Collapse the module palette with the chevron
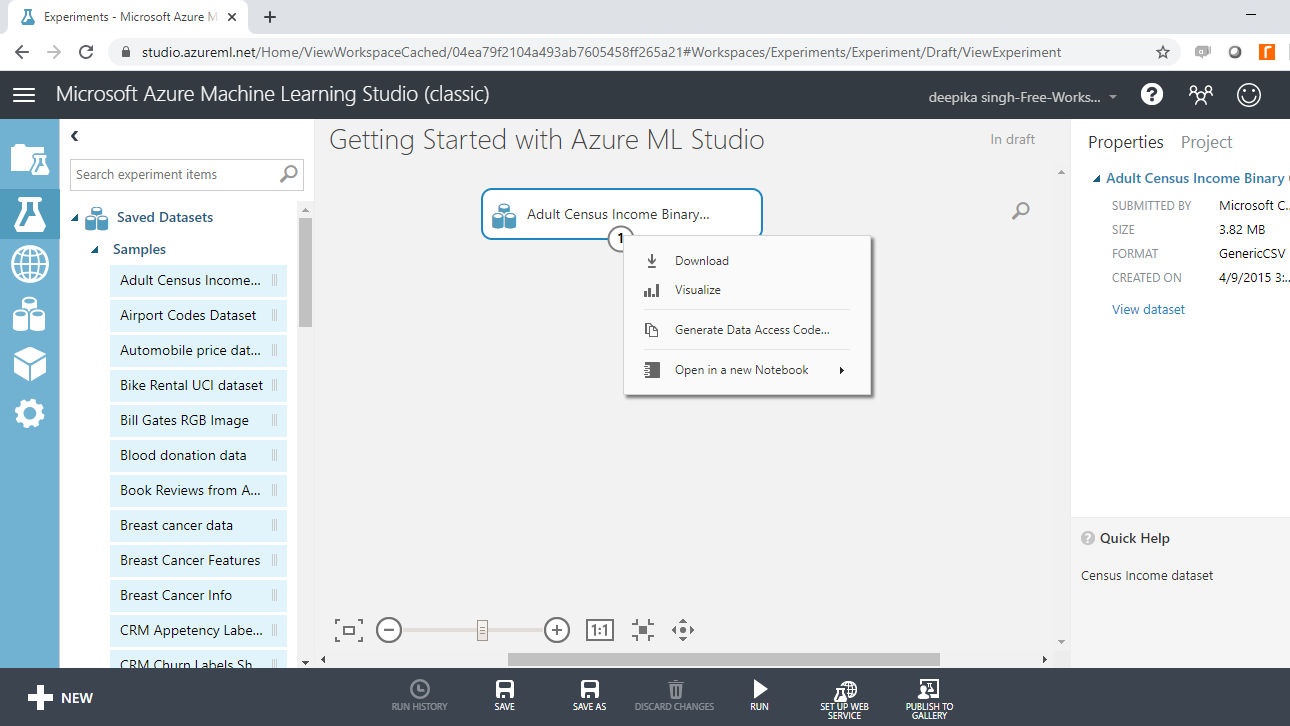Image resolution: width=1290 pixels, height=726 pixels. point(75,136)
